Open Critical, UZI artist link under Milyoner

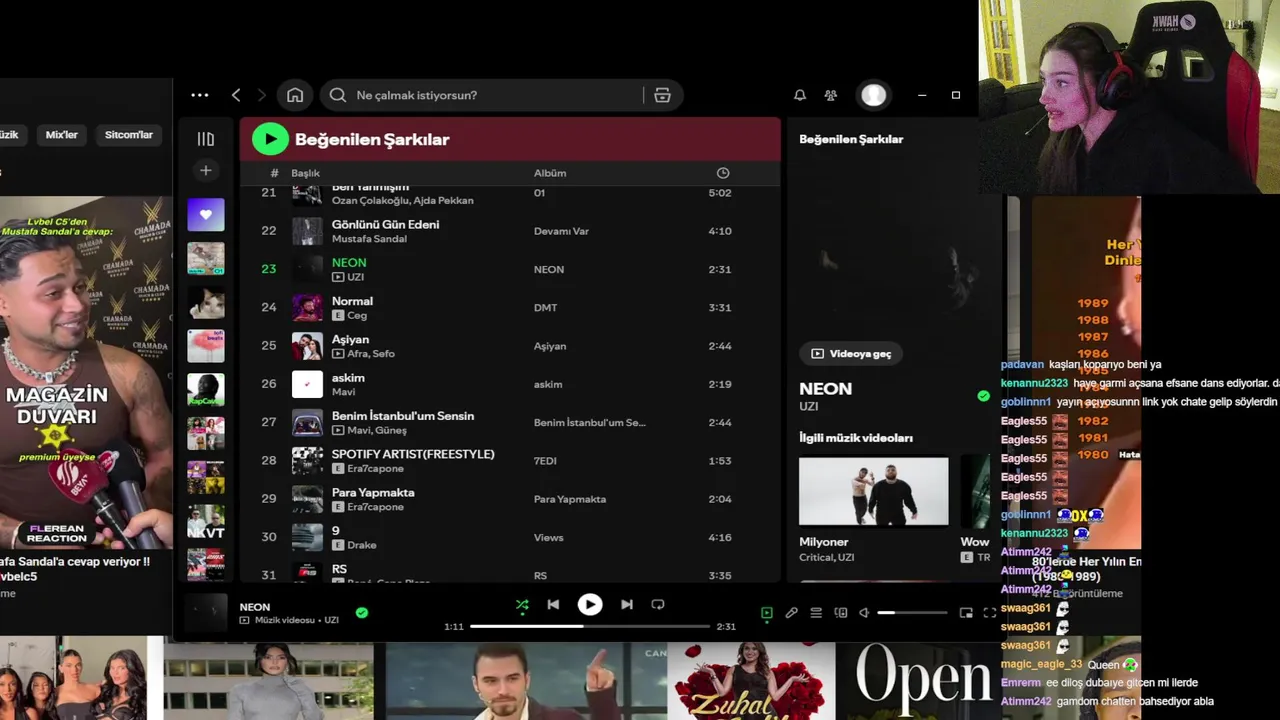click(827, 557)
